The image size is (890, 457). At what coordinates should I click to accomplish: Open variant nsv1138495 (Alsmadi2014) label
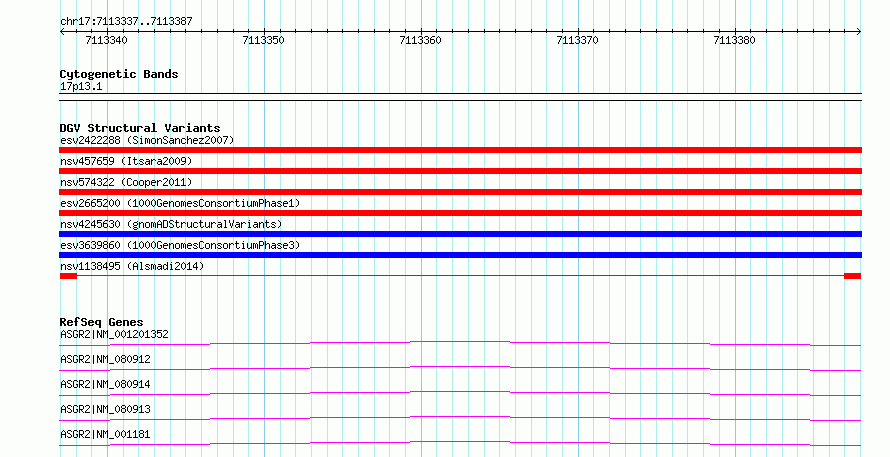tap(132, 266)
